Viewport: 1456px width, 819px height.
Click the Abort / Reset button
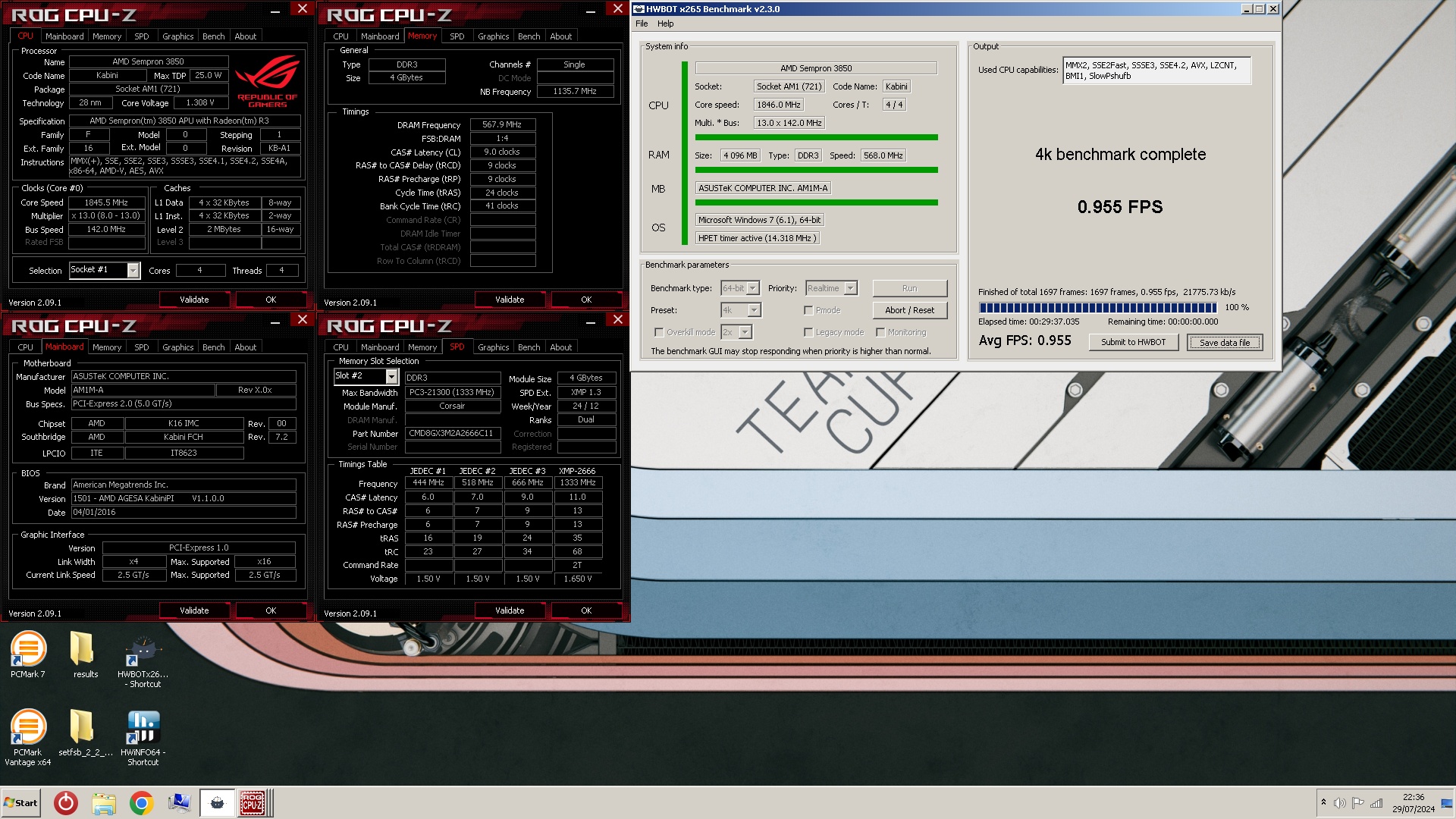(x=909, y=310)
